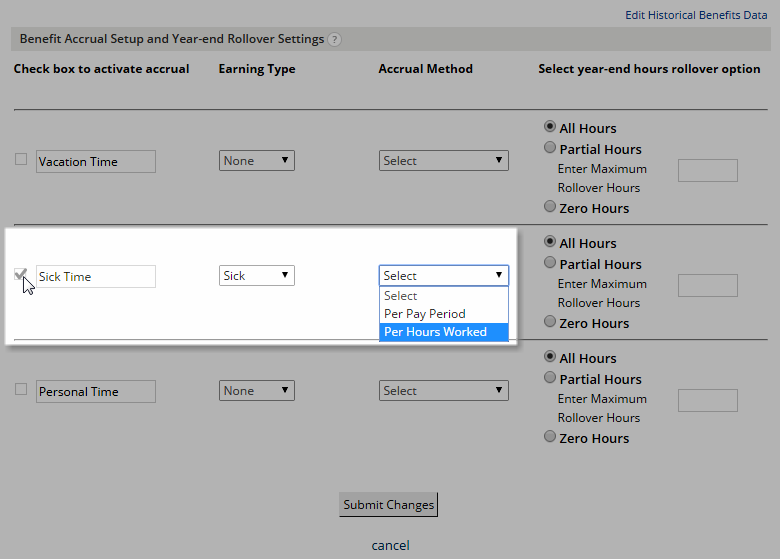Select Partial Hours radio for Sick Time
Image resolution: width=780 pixels, height=559 pixels.
550,262
